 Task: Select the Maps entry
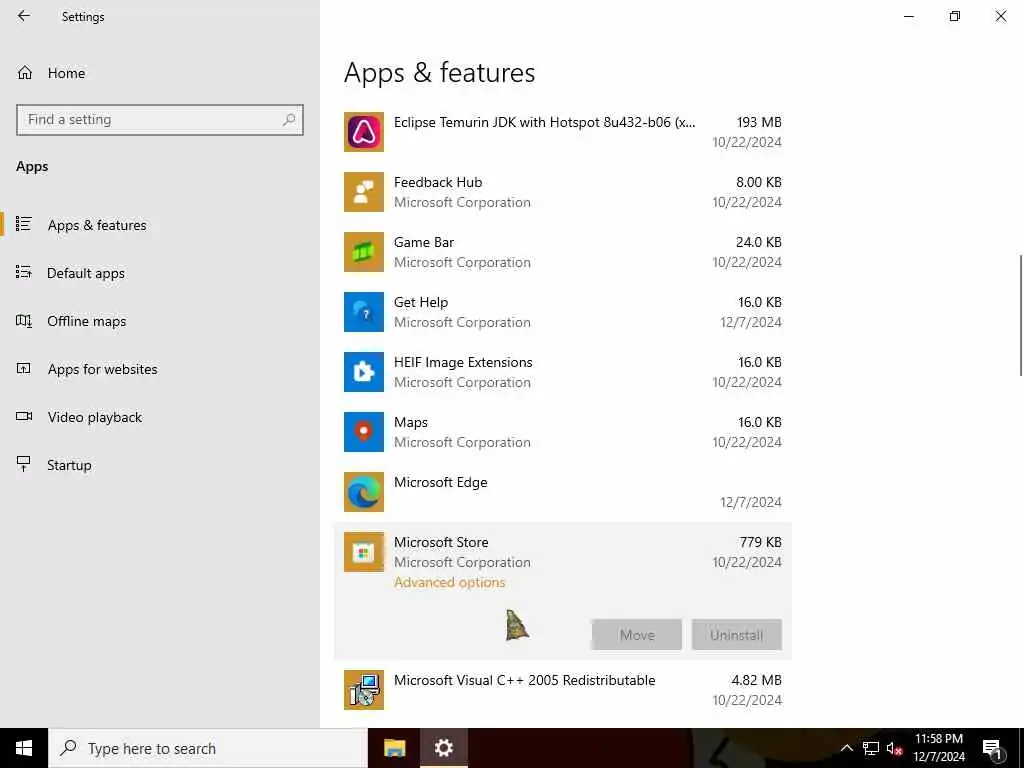(x=563, y=432)
